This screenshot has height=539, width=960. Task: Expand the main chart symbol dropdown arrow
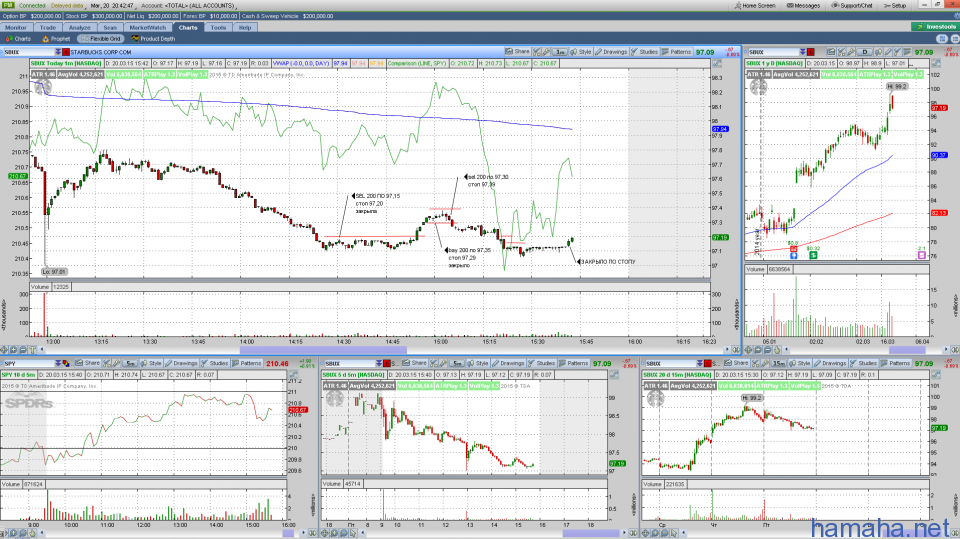click(58, 52)
